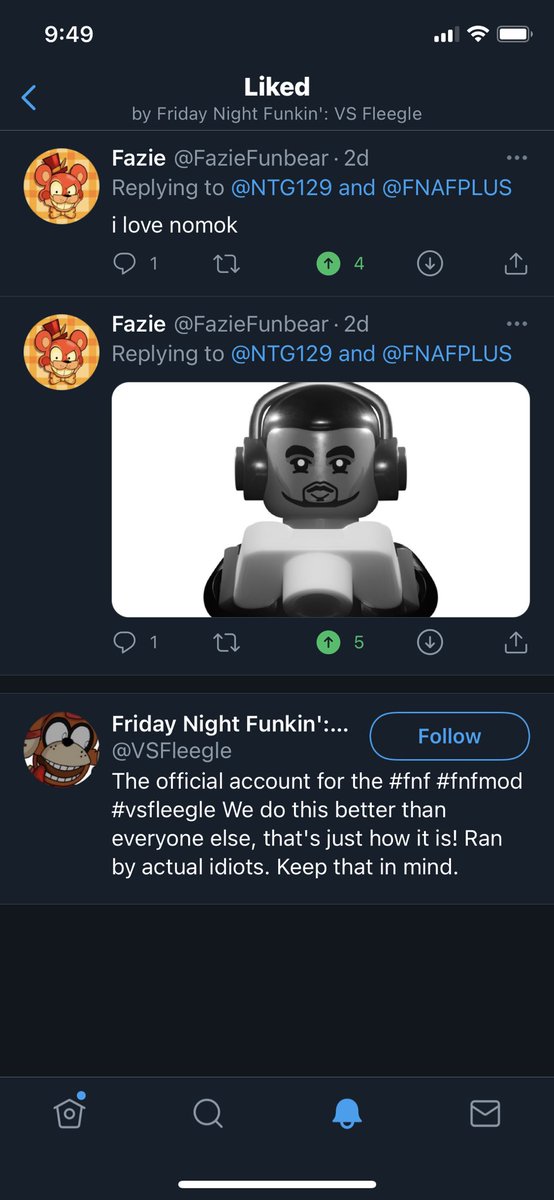
Task: Switch to the Home tab
Action: click(x=68, y=1112)
